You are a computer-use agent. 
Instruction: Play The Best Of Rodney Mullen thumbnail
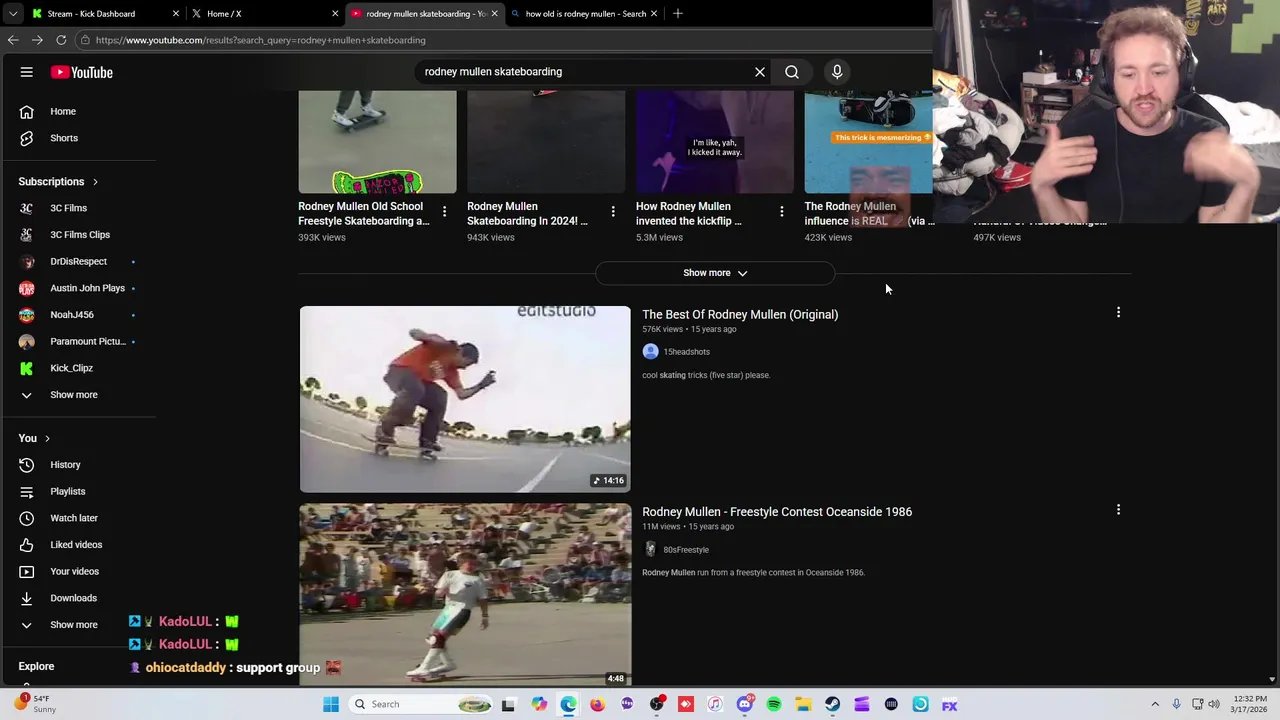[x=465, y=399]
